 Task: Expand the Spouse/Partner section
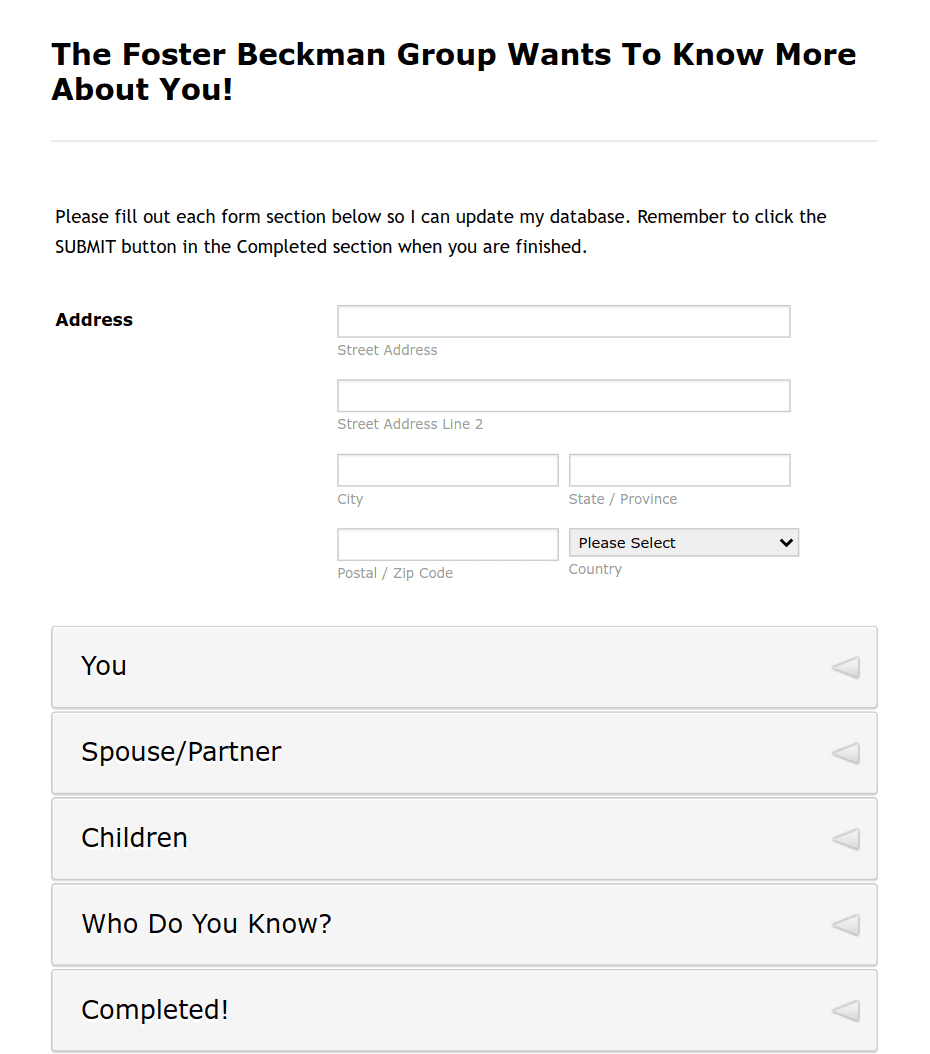tap(463, 752)
